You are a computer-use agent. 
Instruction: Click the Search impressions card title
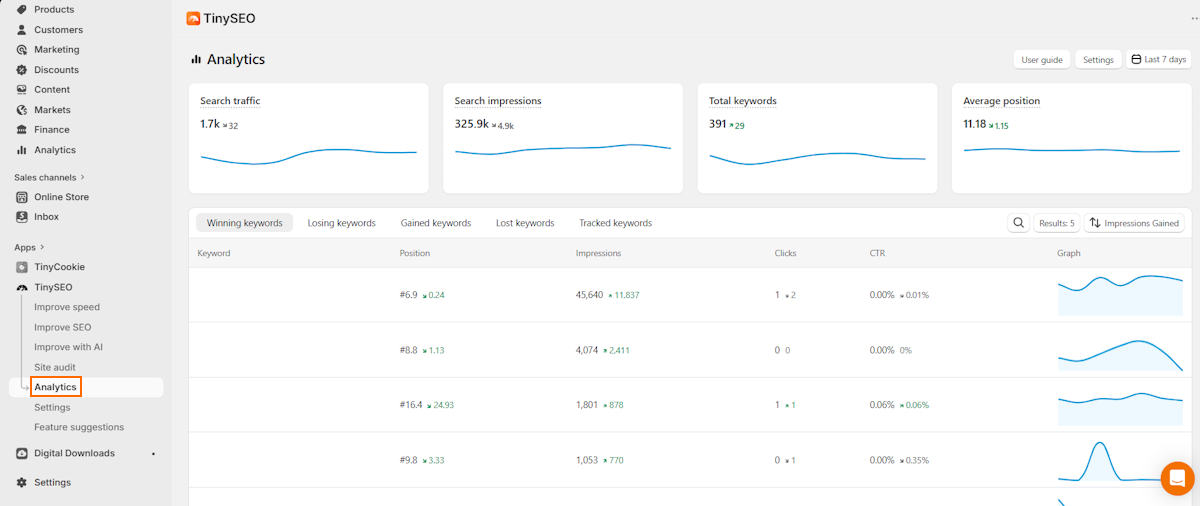(498, 101)
